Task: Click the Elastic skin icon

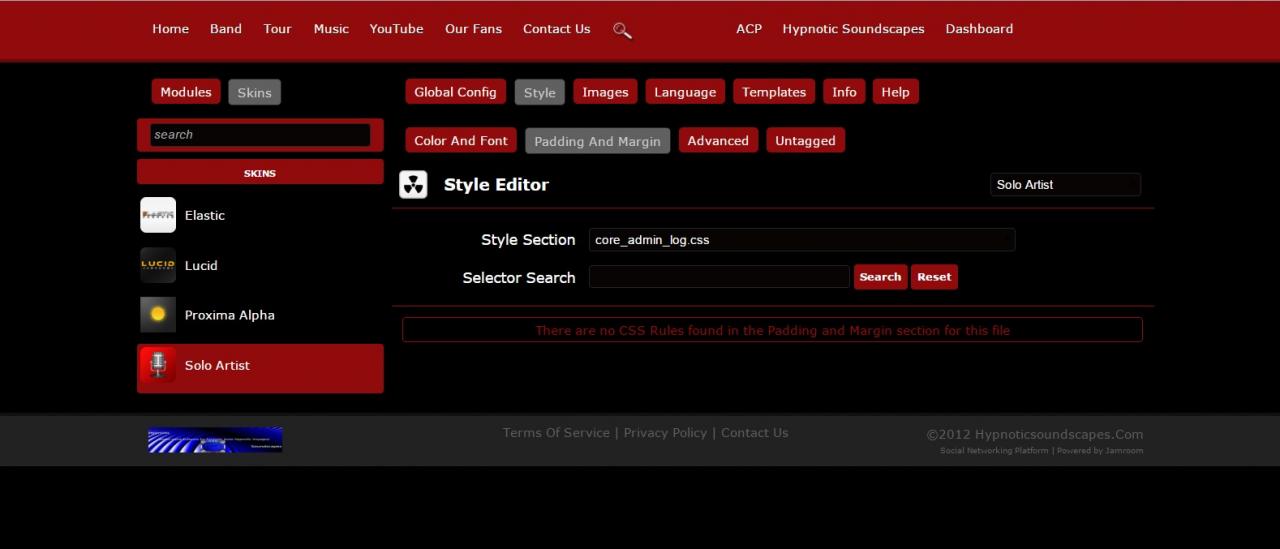Action: [158, 215]
